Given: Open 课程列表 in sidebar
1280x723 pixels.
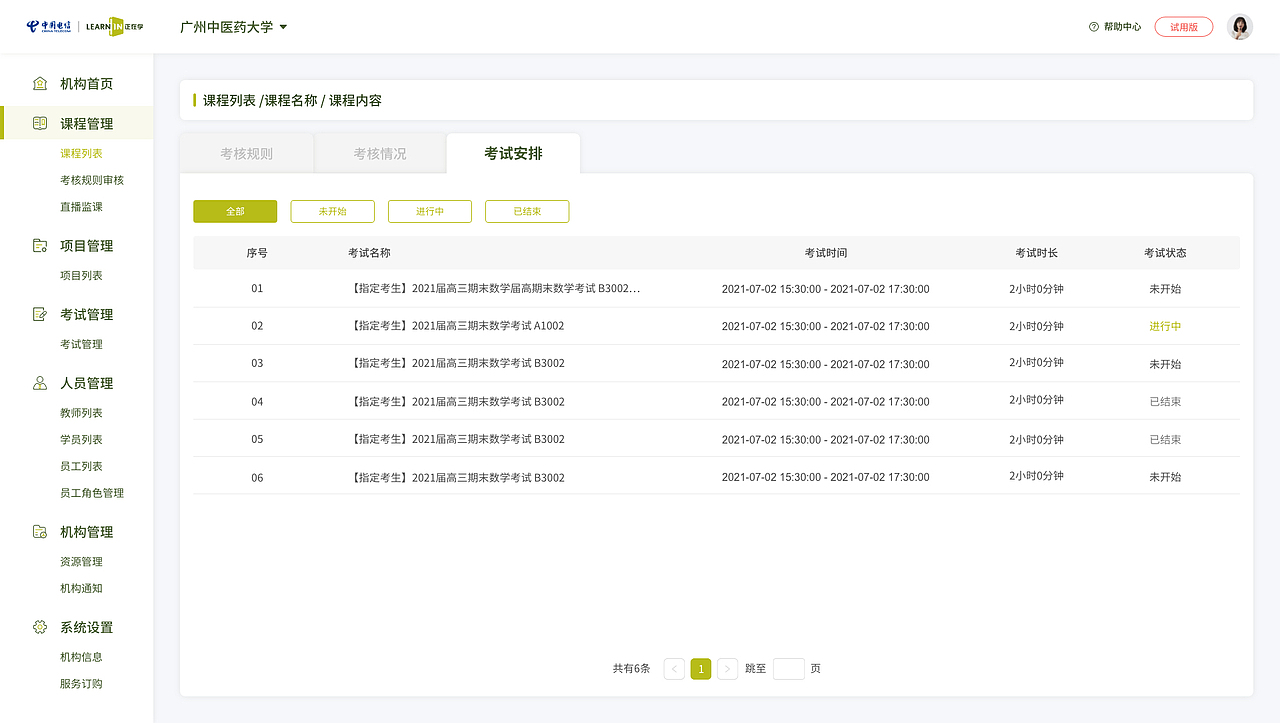Looking at the screenshot, I should tap(81, 154).
